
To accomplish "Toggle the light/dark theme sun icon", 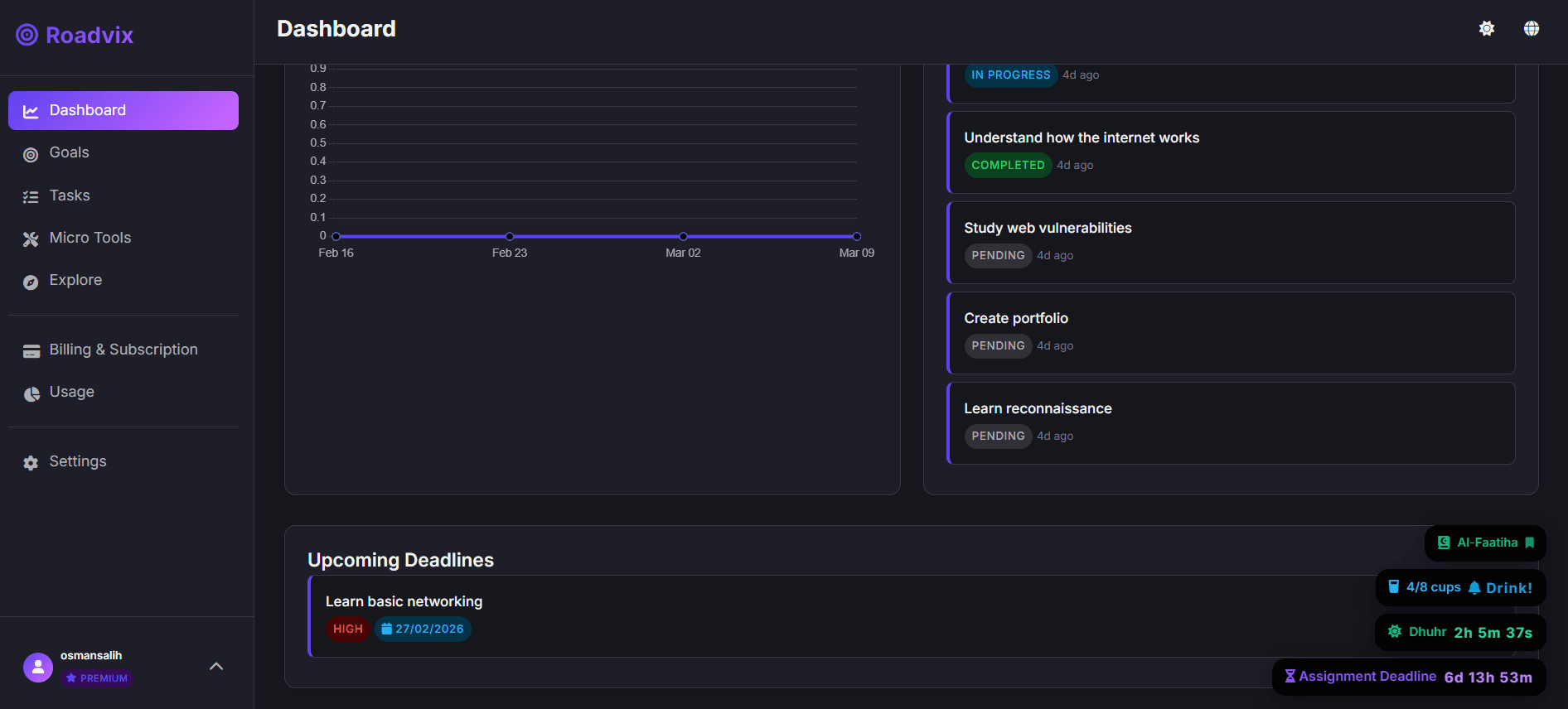I will 1487,29.
